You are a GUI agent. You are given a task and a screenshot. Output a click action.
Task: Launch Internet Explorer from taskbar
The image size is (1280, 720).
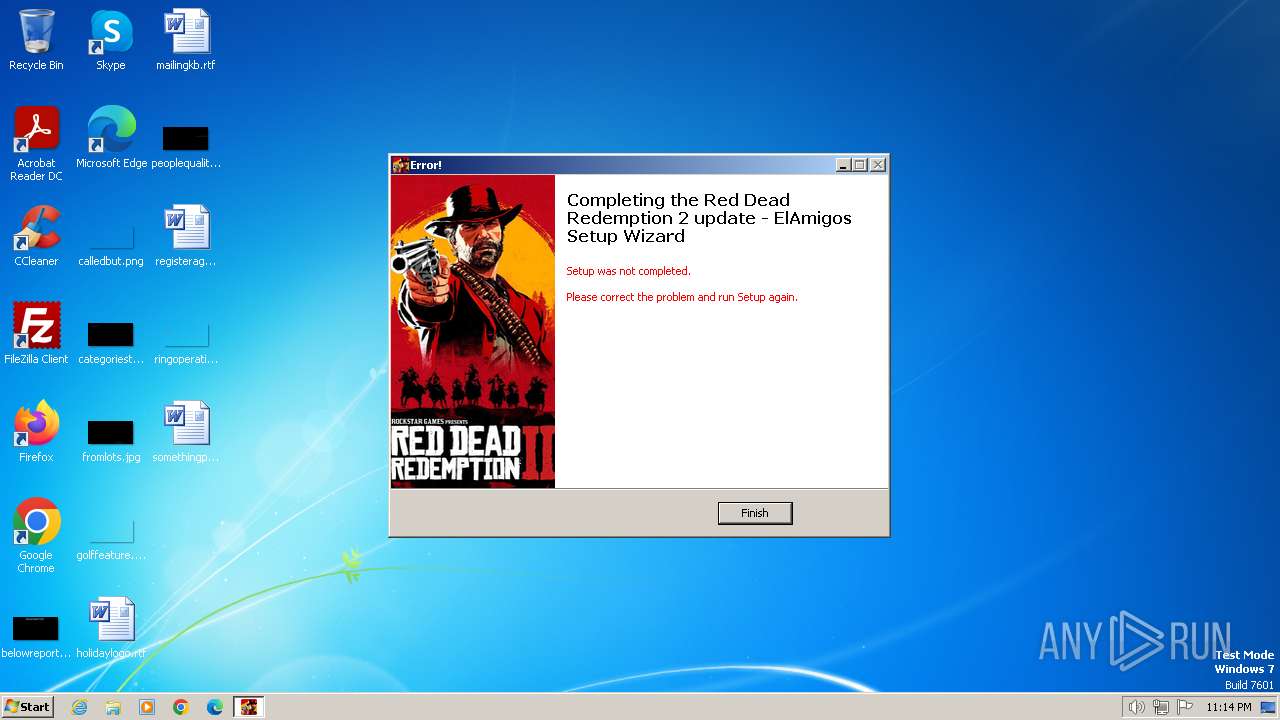point(79,707)
